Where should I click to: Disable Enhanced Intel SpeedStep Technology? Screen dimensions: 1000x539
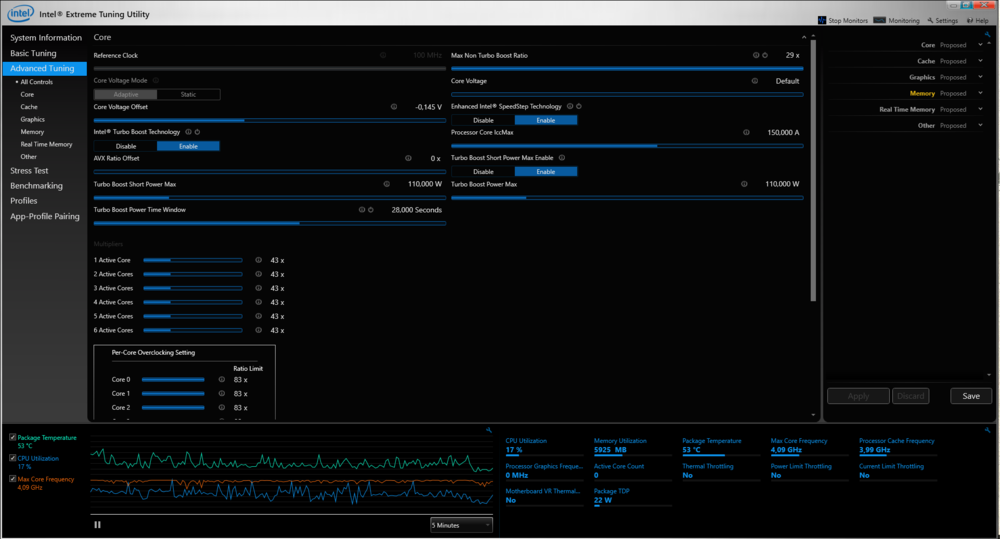[483, 120]
